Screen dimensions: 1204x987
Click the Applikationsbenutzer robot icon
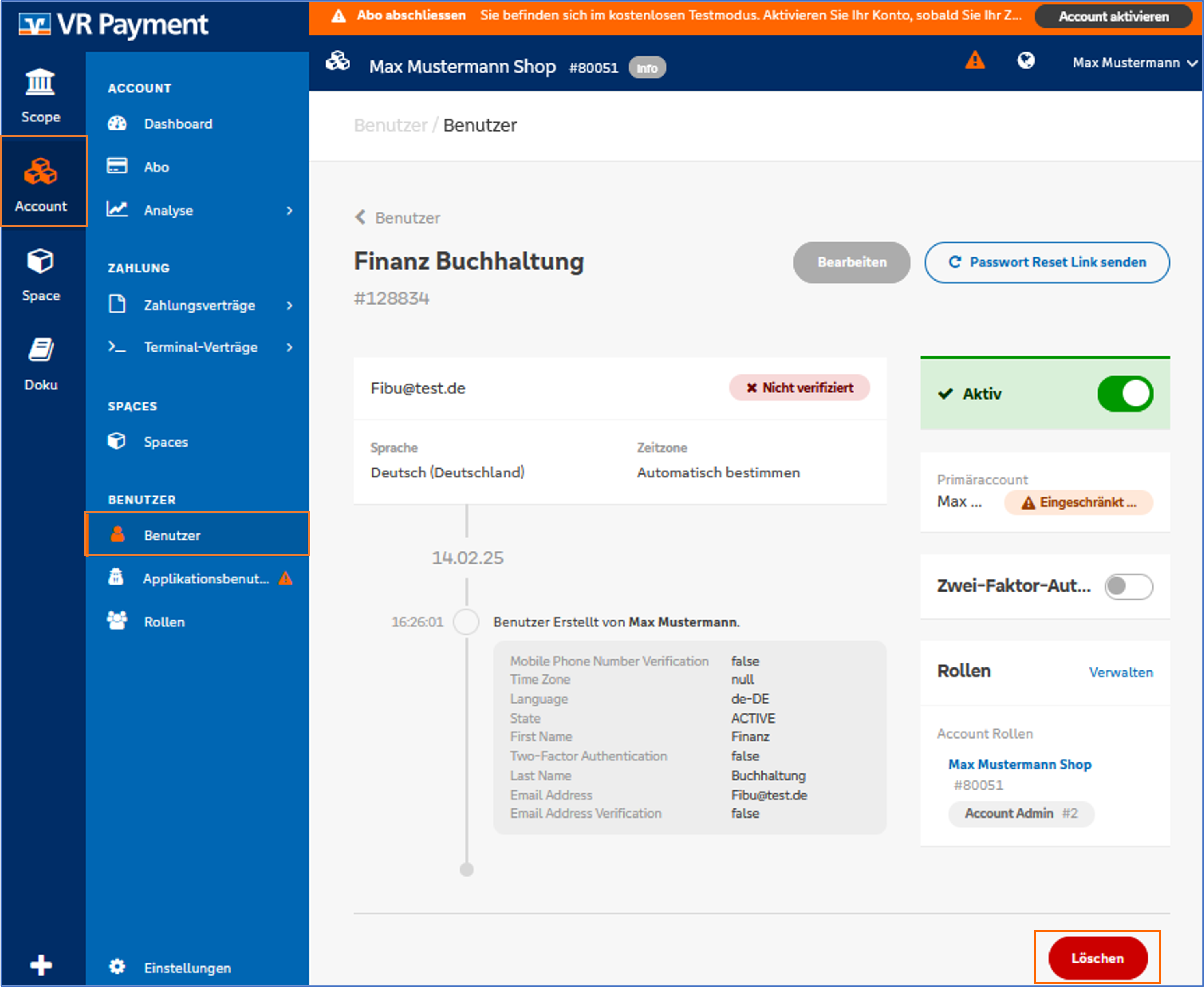click(116, 577)
